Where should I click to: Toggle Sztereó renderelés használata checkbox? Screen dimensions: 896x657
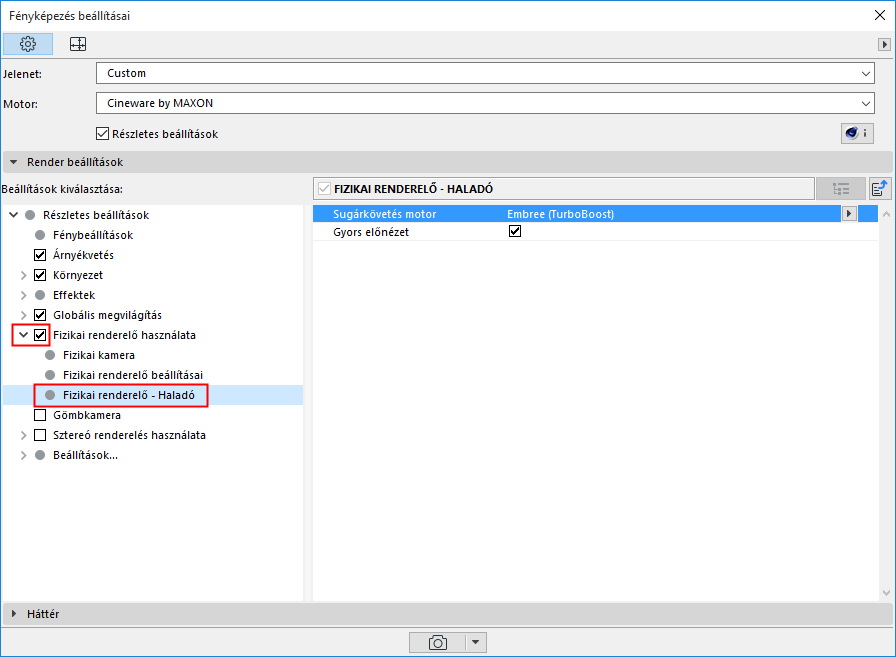coord(40,435)
